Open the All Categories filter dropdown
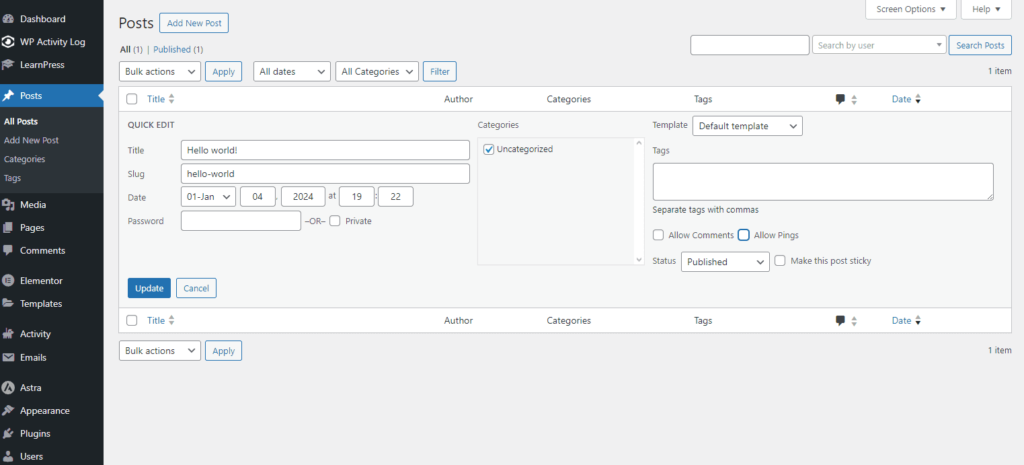The width and height of the screenshot is (1024, 465). pyautogui.click(x=377, y=71)
